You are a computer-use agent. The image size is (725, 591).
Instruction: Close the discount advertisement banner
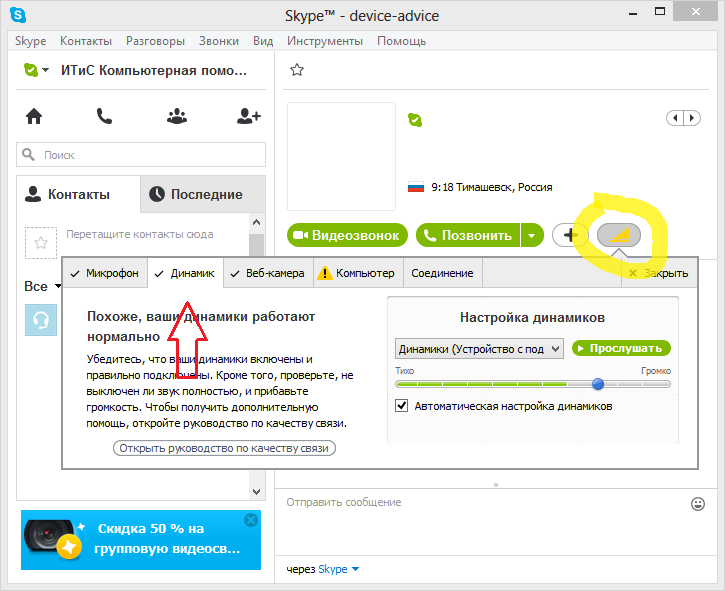tap(251, 520)
